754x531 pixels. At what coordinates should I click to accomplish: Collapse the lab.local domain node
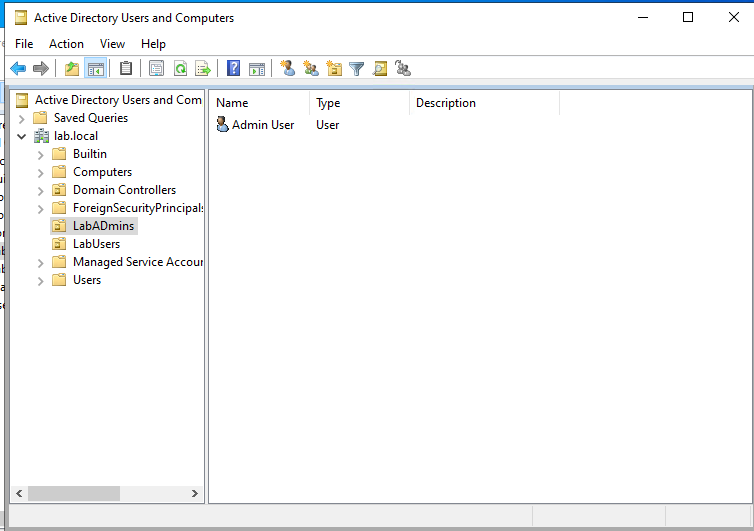[x=22, y=136]
